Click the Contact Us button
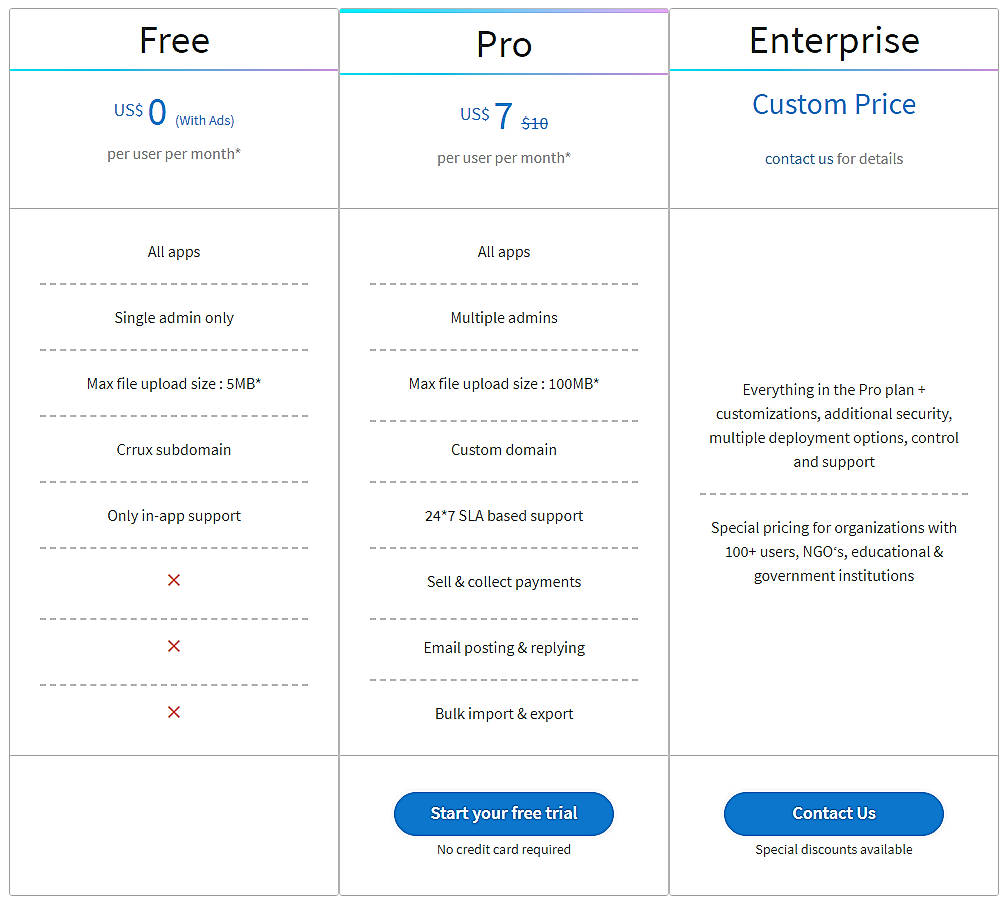Viewport: 1006px width, 904px height. [x=833, y=813]
